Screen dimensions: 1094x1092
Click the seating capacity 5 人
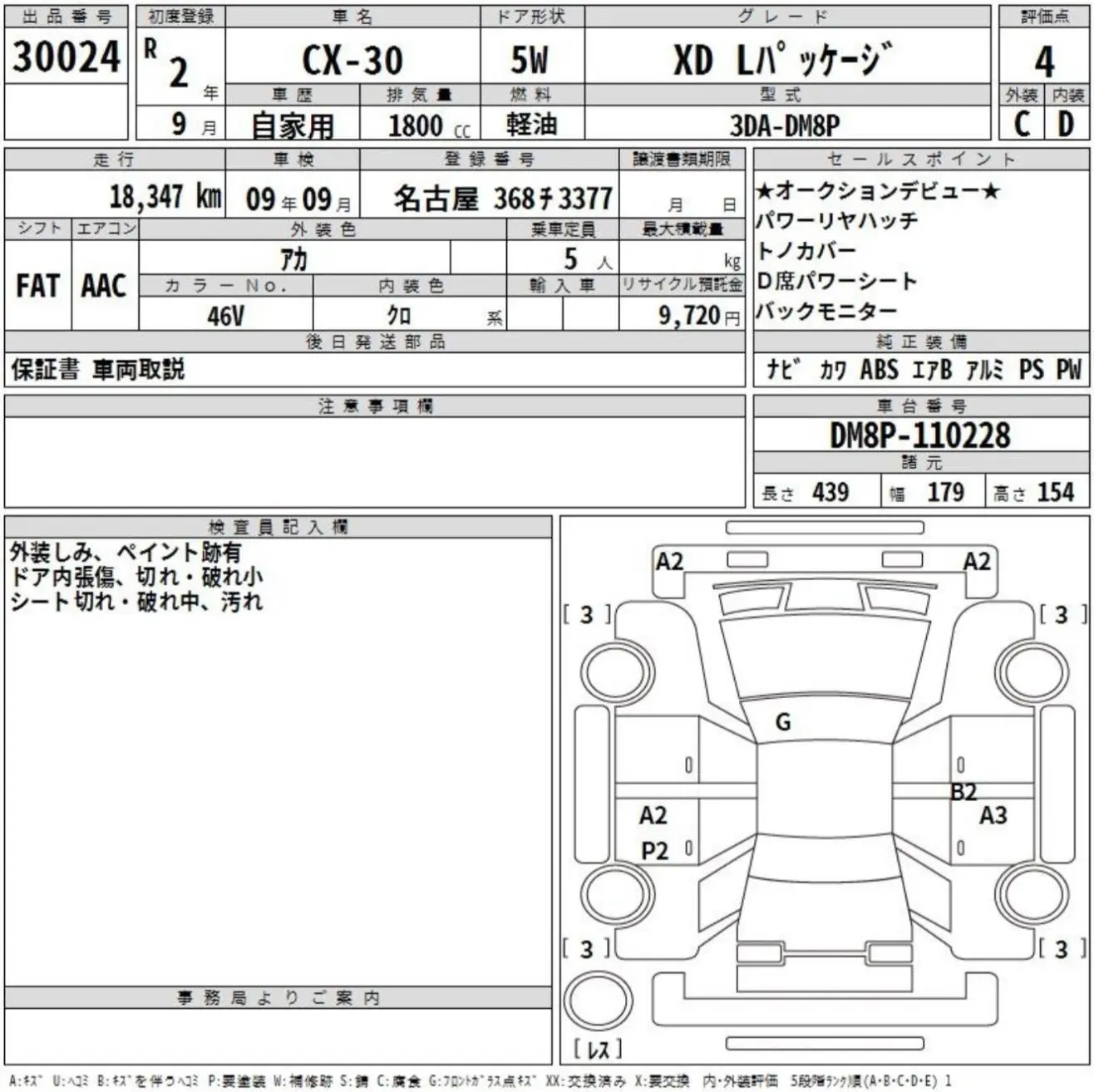(587, 259)
